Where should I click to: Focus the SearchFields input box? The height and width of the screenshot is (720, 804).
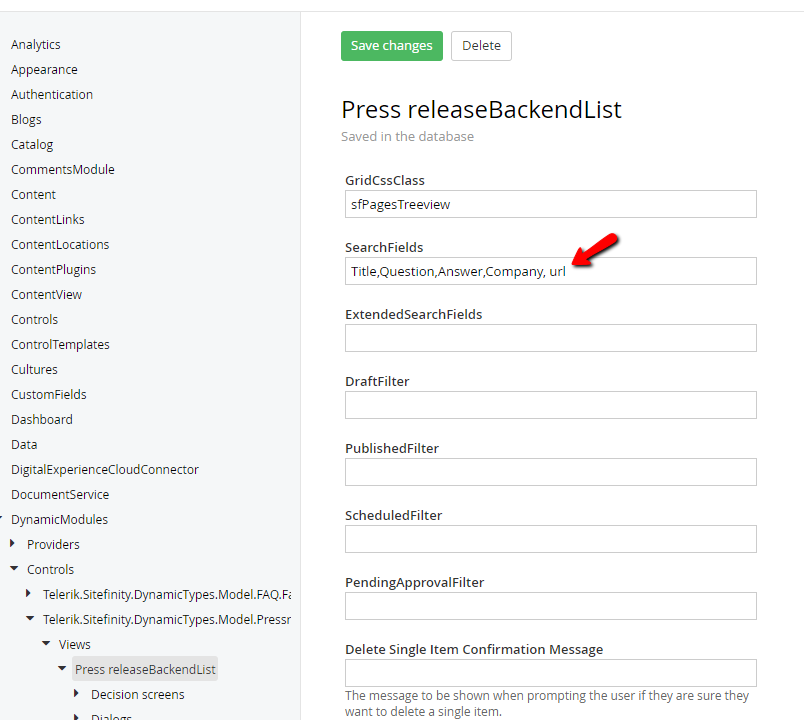[x=551, y=271]
